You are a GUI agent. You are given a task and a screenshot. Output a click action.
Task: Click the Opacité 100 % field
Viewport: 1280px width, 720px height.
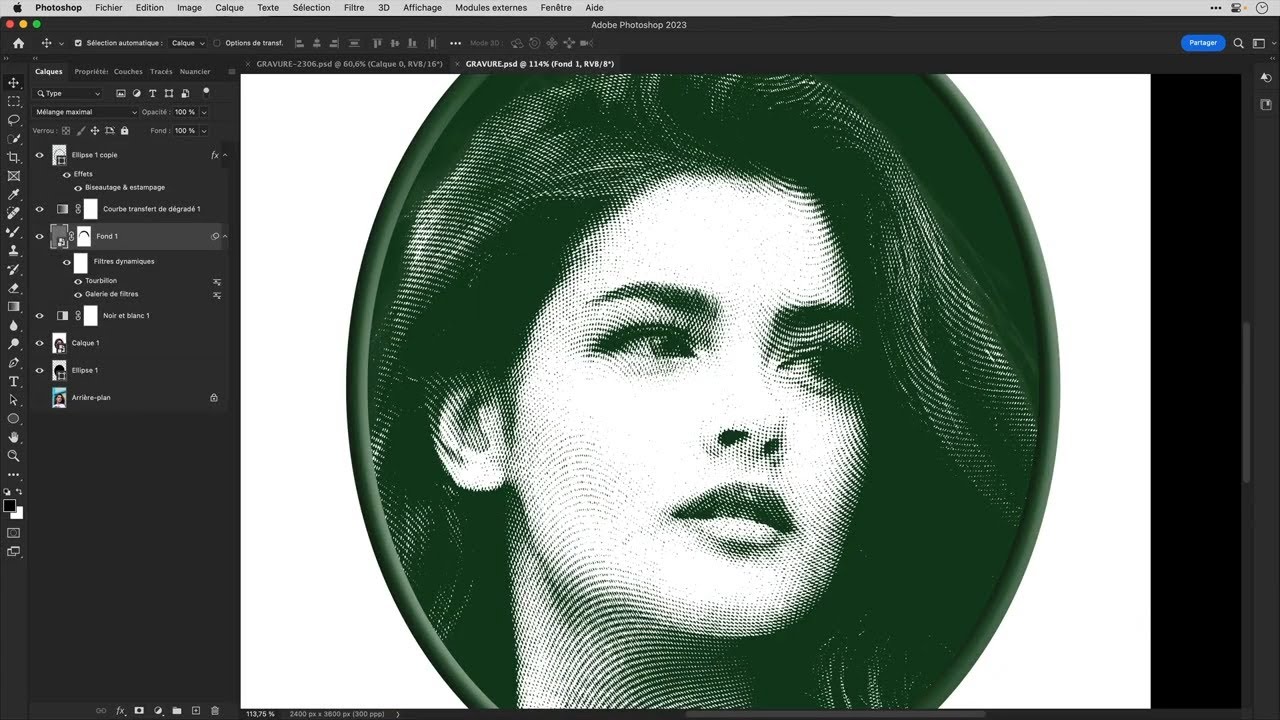[x=185, y=112]
